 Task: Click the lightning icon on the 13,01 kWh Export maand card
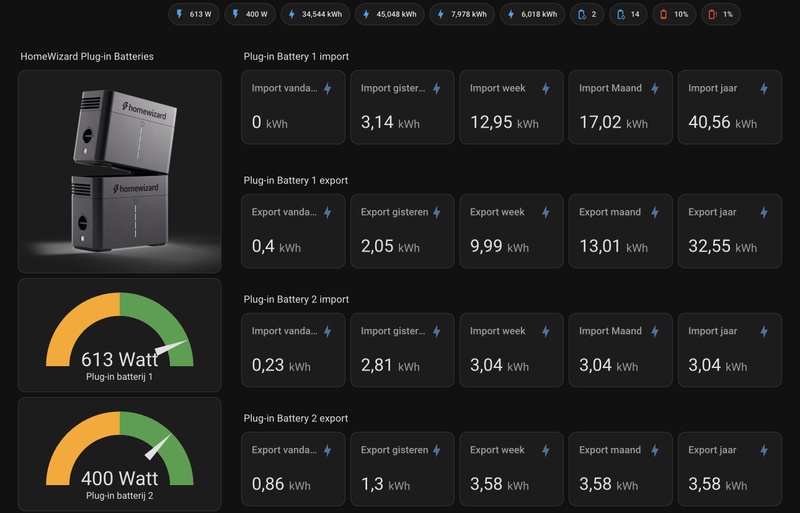[655, 213]
